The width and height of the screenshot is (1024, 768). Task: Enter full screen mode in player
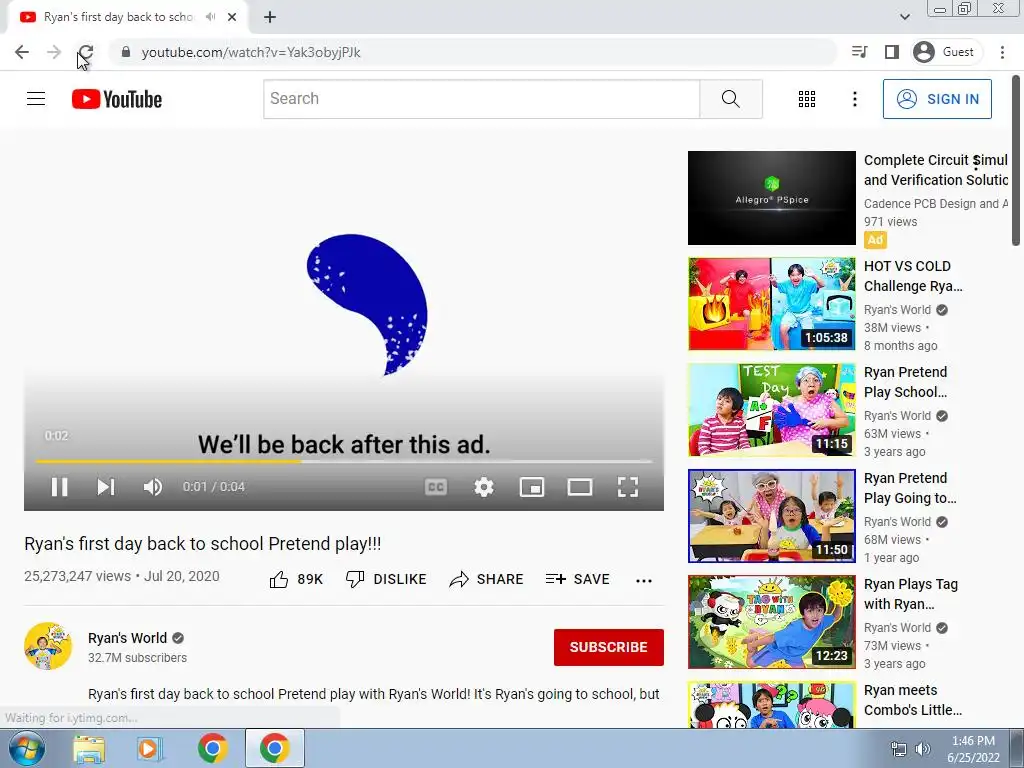[x=628, y=487]
